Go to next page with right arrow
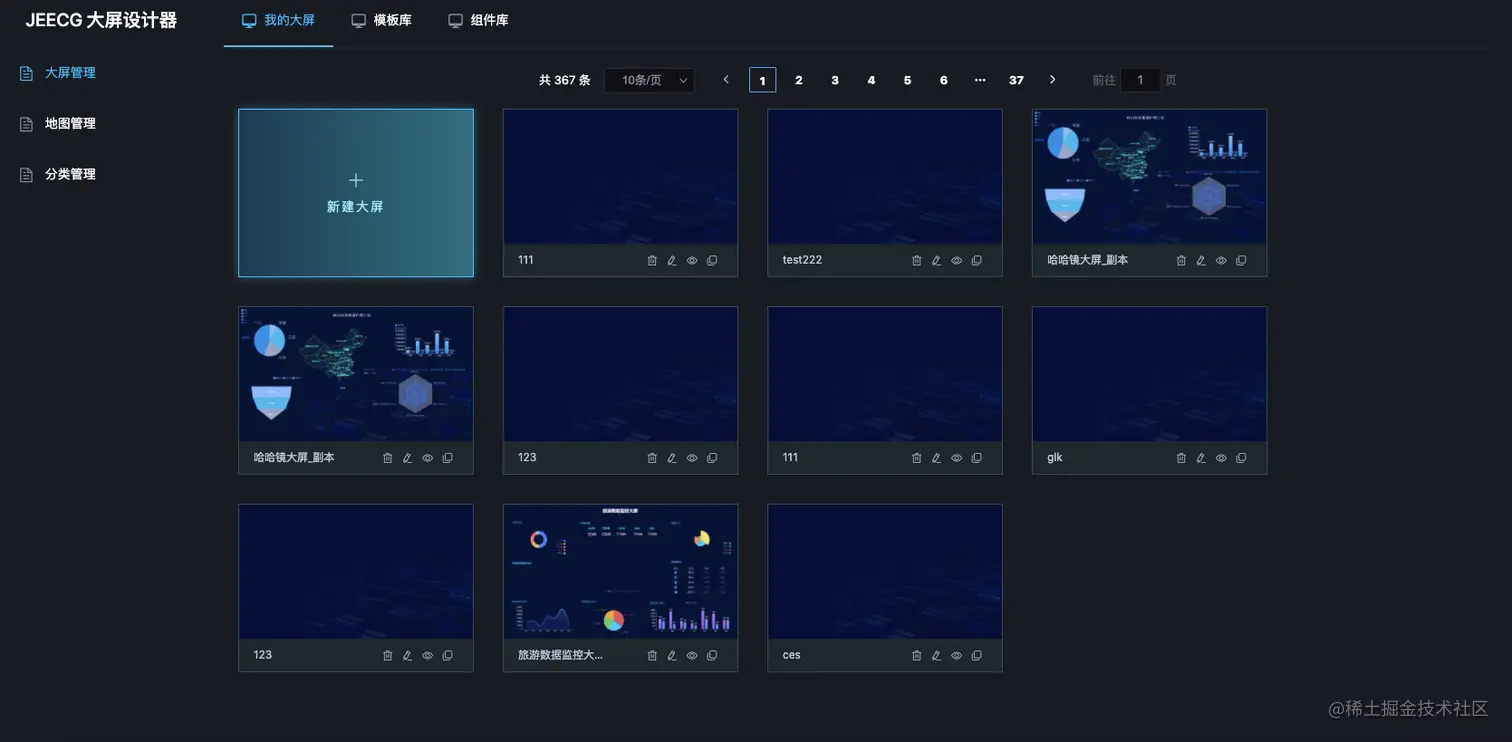1512x742 pixels. (x=1052, y=80)
